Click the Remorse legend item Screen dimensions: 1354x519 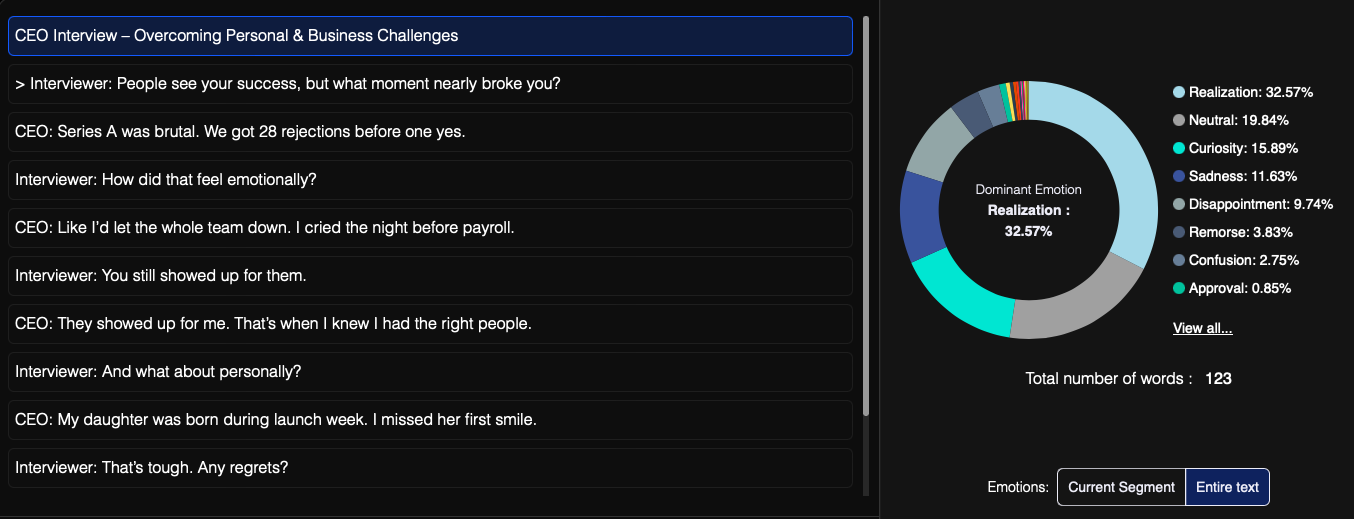click(1233, 232)
